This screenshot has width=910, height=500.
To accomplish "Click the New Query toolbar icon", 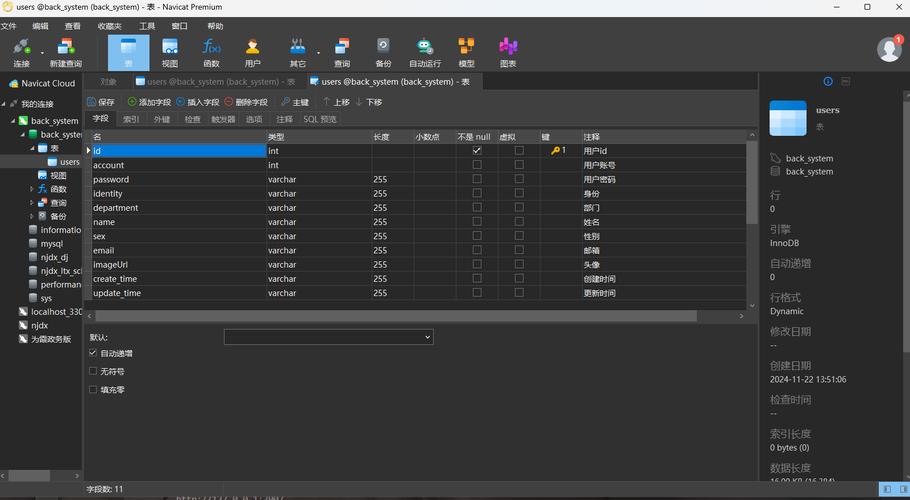I will (66, 52).
